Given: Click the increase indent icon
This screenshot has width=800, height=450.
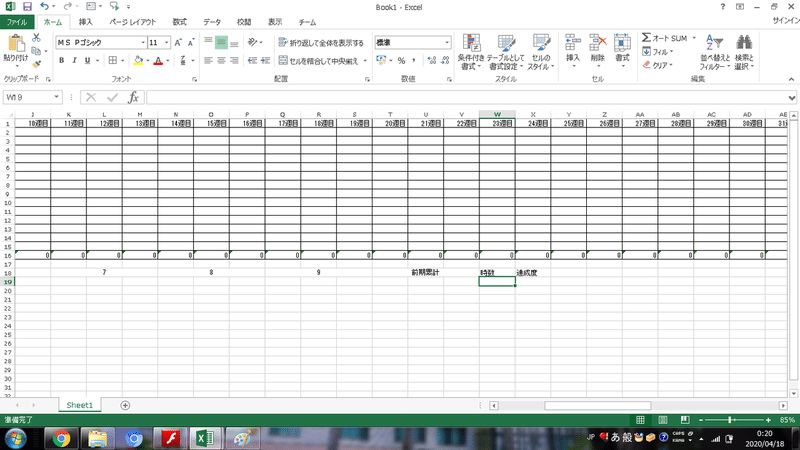Looking at the screenshot, I should [x=265, y=60].
